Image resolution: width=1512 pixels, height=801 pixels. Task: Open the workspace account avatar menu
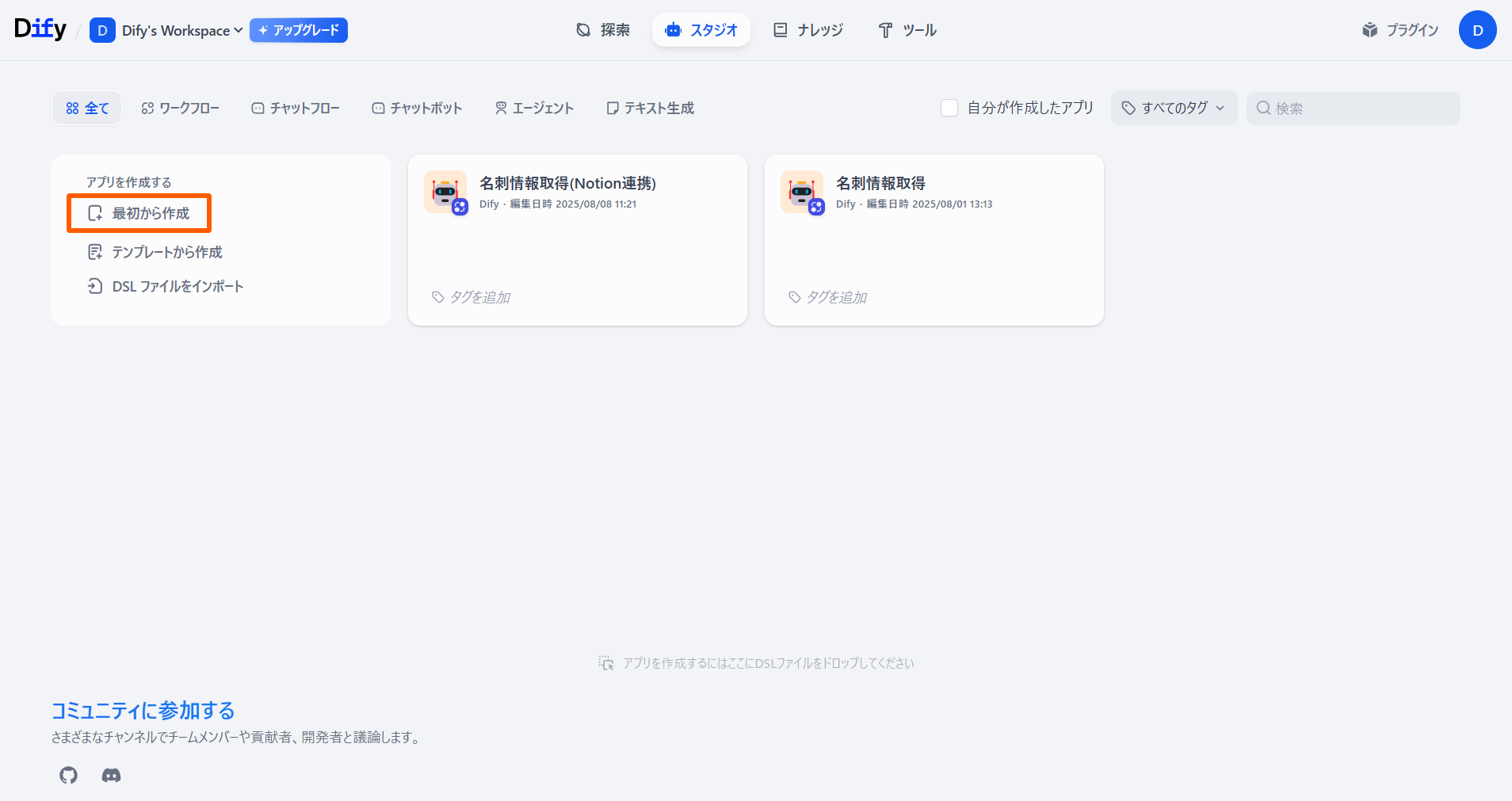[1476, 29]
